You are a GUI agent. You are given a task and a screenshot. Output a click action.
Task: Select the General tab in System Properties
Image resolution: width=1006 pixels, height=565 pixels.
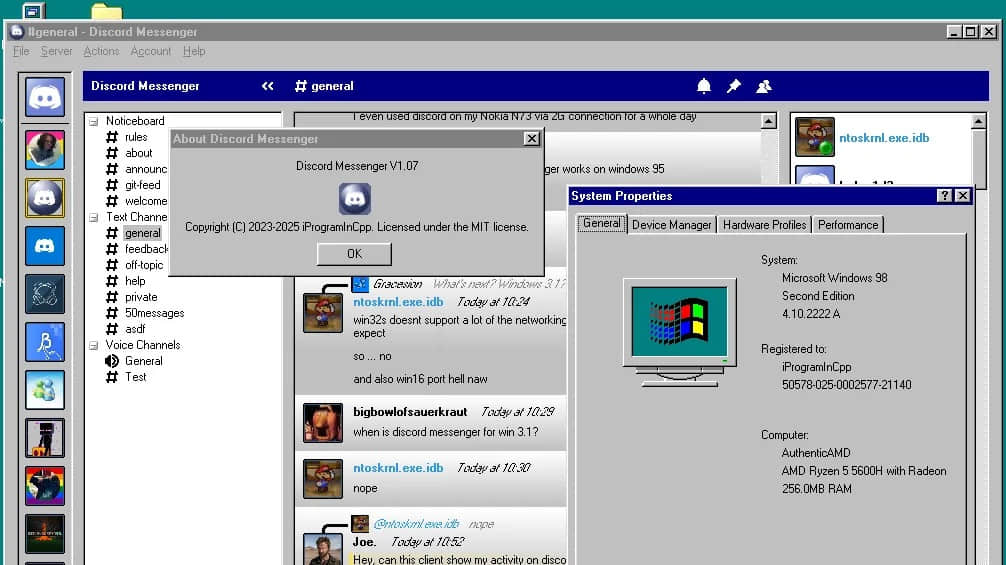[601, 224]
